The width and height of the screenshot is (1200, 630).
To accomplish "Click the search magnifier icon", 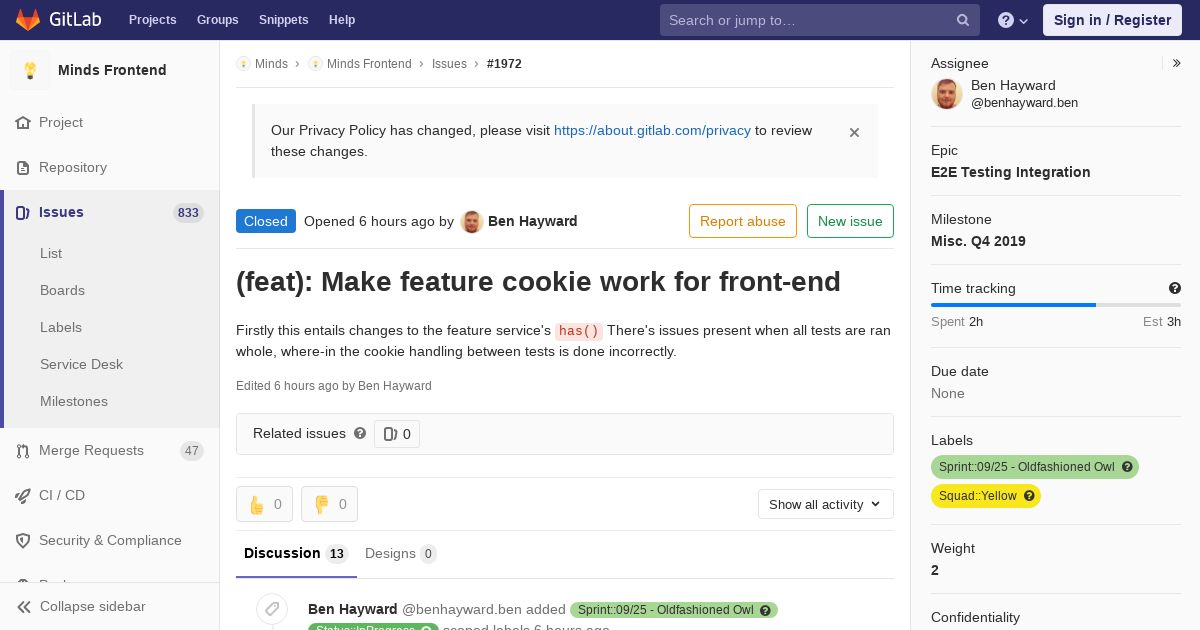I will tap(963, 20).
